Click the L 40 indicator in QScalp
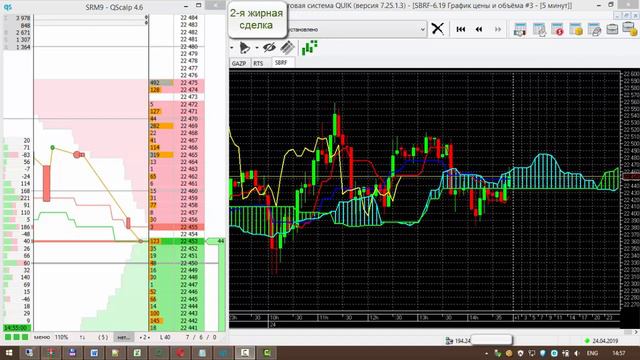Screen dimensions: 640x360 [x=165, y=337]
